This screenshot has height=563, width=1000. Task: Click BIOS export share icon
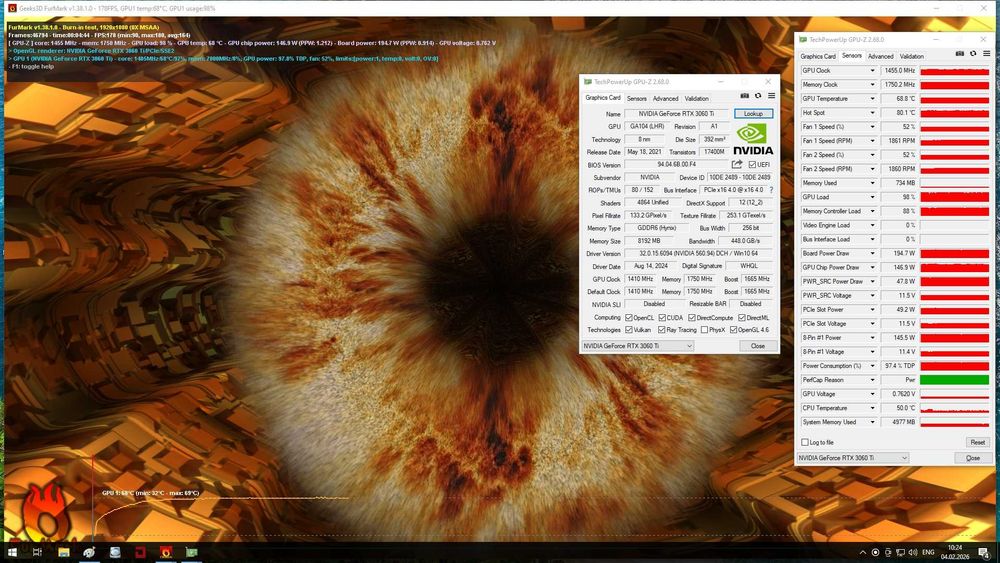click(x=737, y=165)
